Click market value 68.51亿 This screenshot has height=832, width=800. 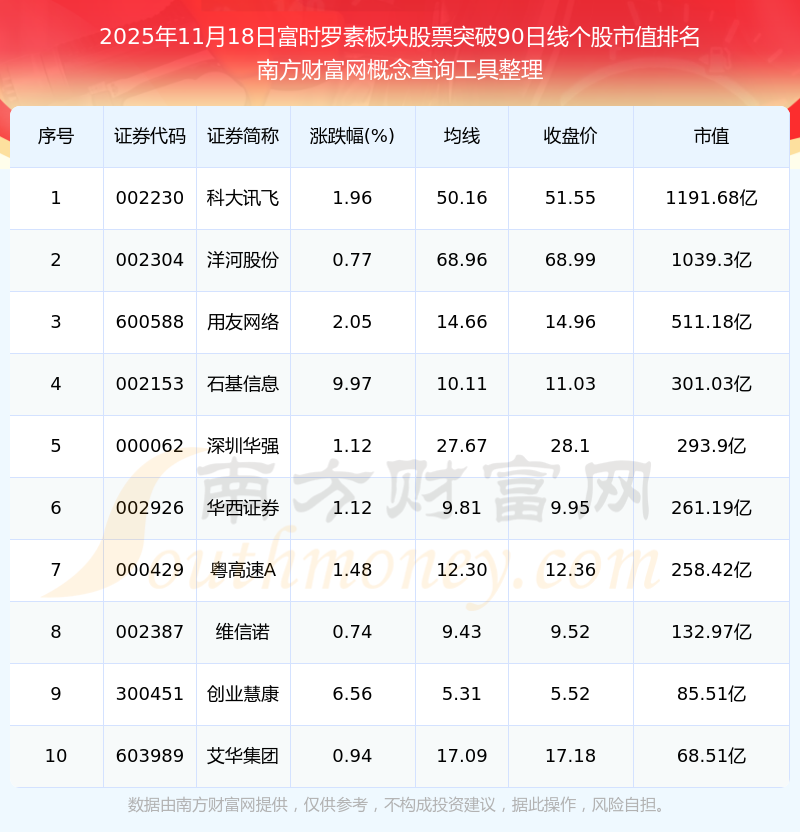click(711, 756)
